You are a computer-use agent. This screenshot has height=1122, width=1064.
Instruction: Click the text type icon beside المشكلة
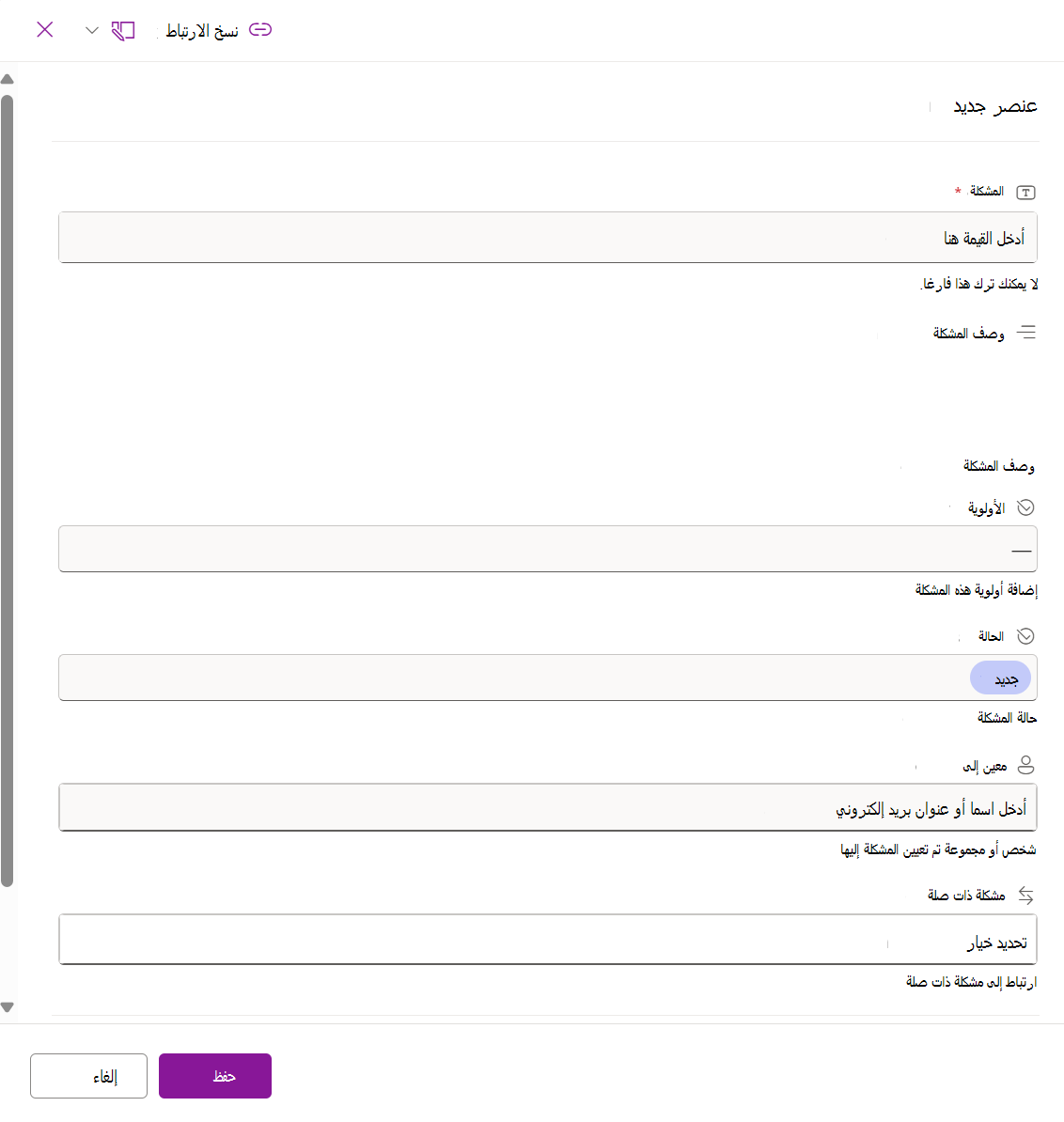pos(1025,192)
